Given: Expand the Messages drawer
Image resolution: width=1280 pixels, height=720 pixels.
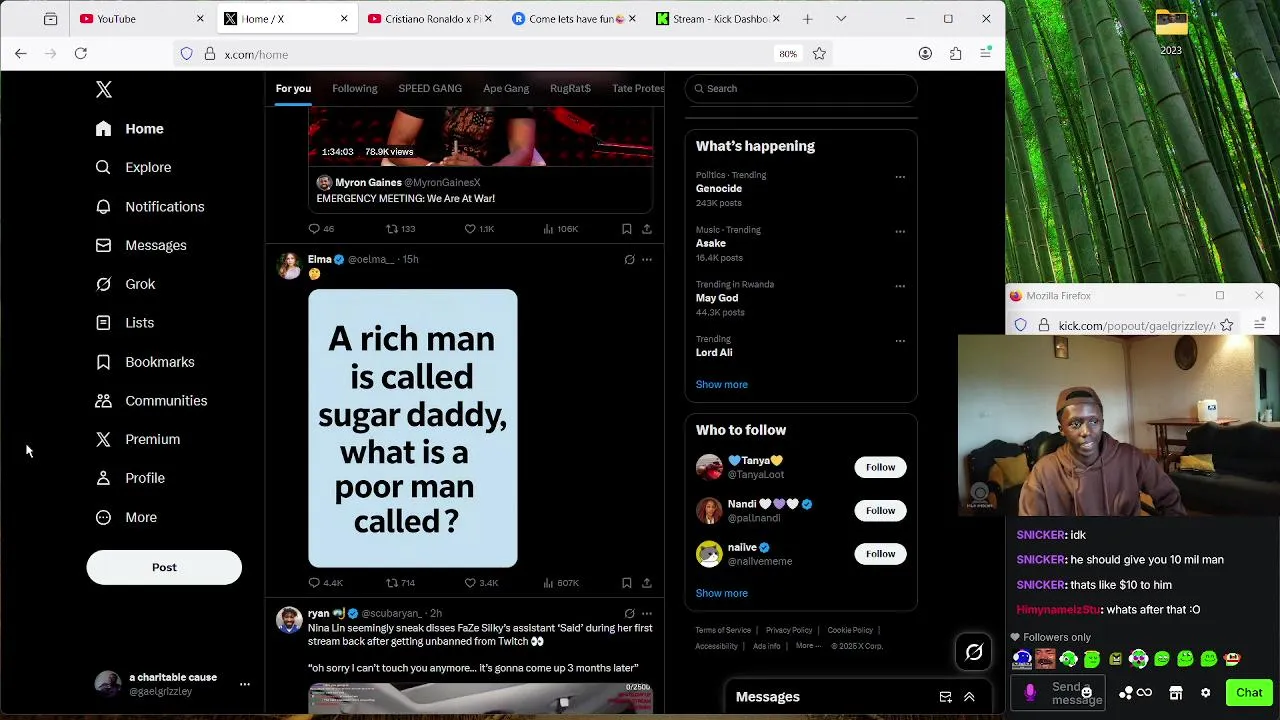Looking at the screenshot, I should (x=969, y=697).
